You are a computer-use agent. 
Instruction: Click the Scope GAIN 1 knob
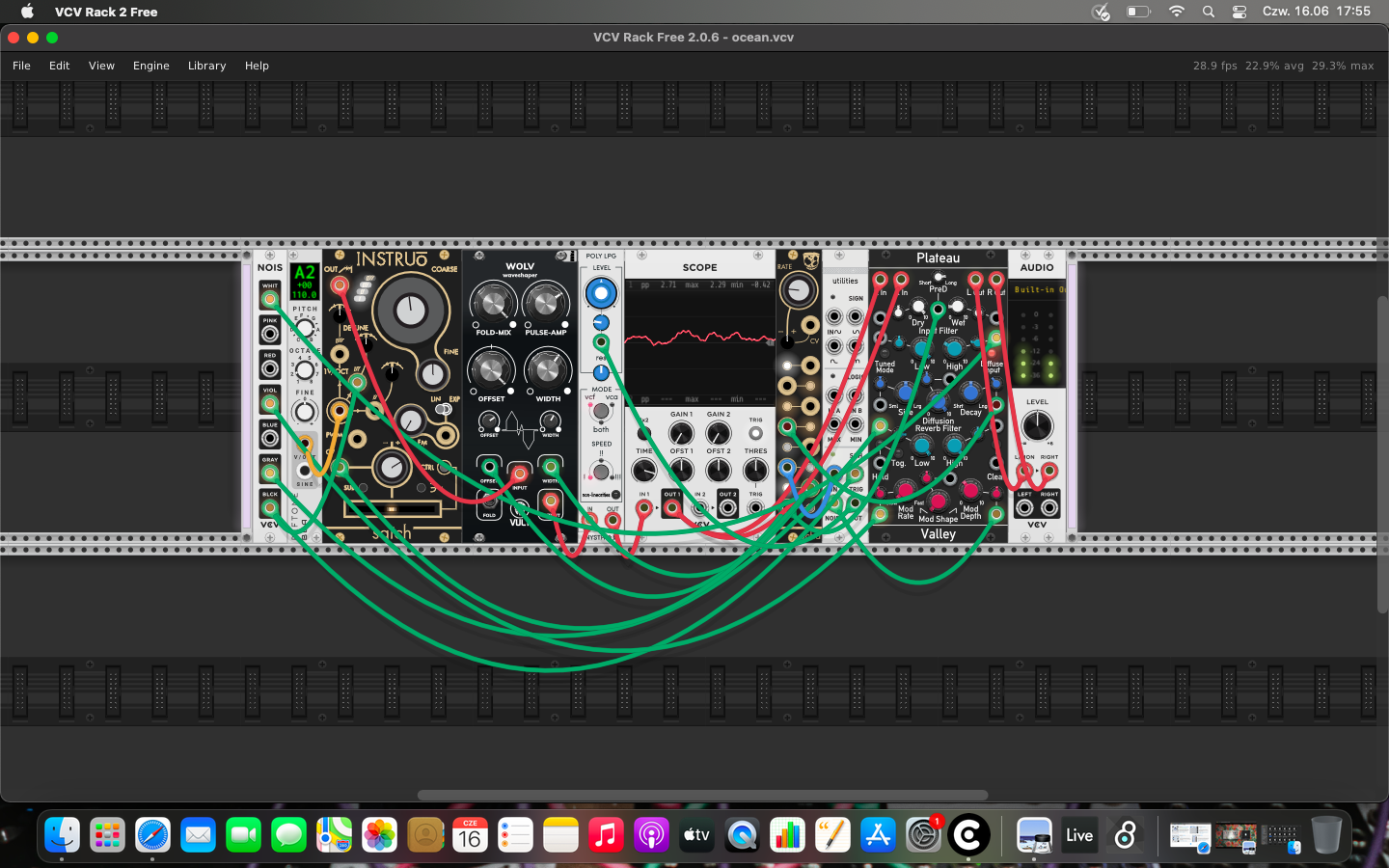(x=681, y=434)
